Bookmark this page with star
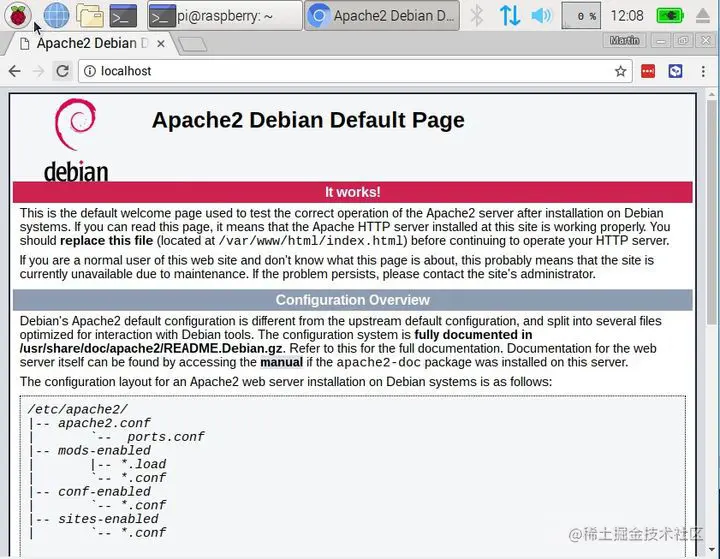The image size is (720, 559). click(x=620, y=71)
